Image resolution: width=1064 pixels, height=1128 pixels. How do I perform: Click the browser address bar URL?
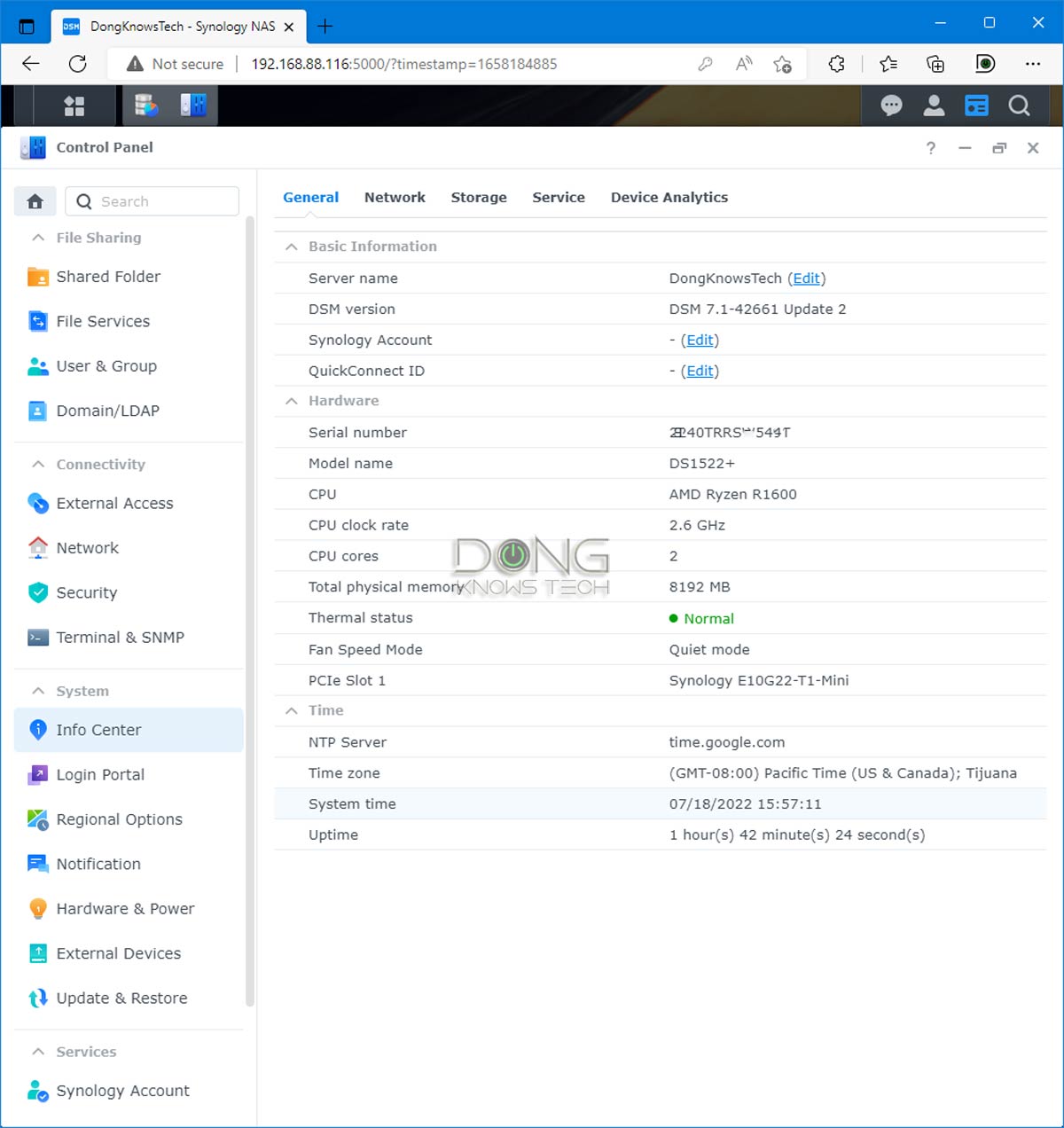[404, 64]
